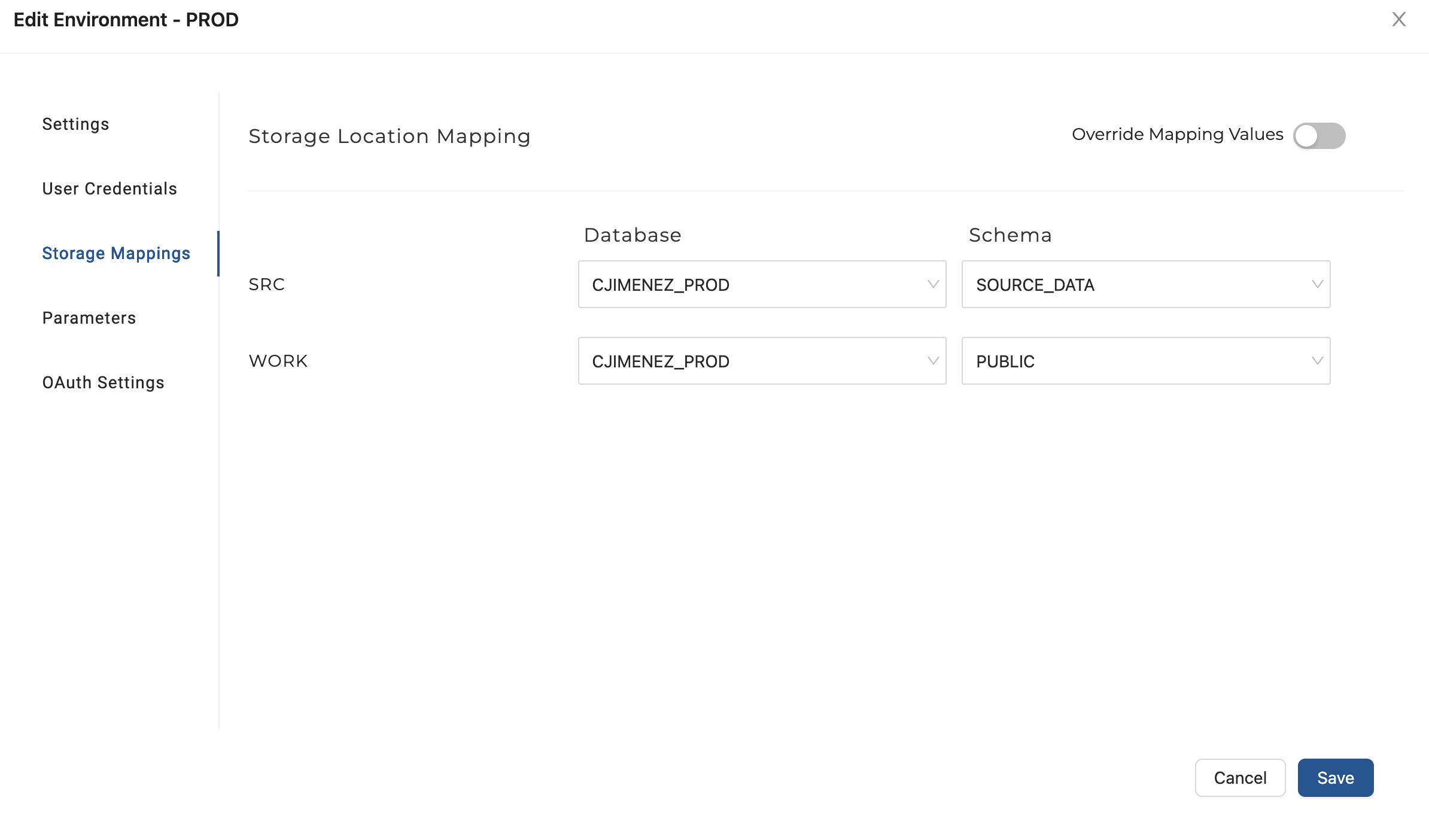Click chevron arrow of SRC database field
1429x840 pixels.
click(x=933, y=285)
